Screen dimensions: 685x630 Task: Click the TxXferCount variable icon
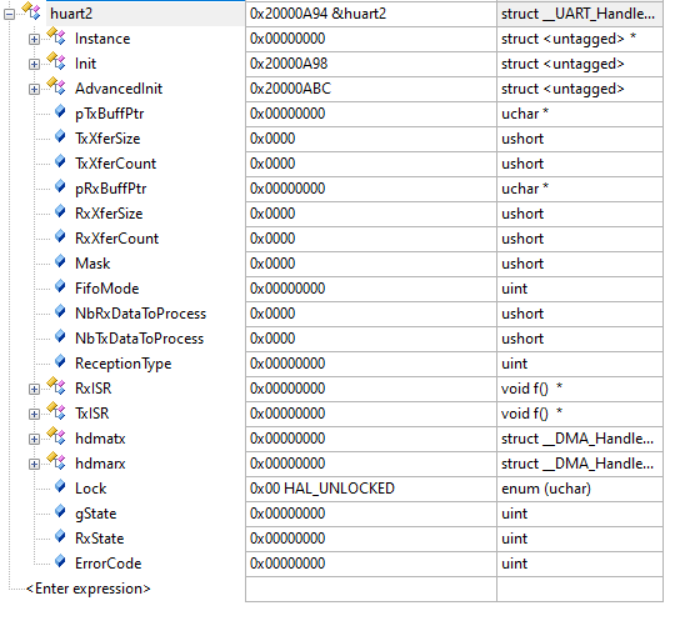coord(60,162)
